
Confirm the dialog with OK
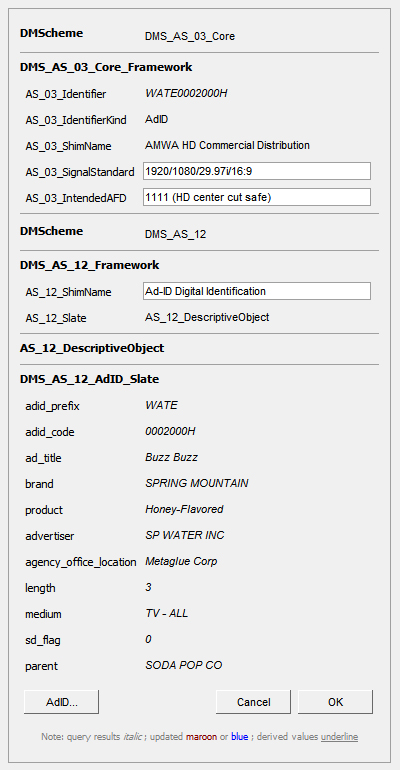(335, 702)
